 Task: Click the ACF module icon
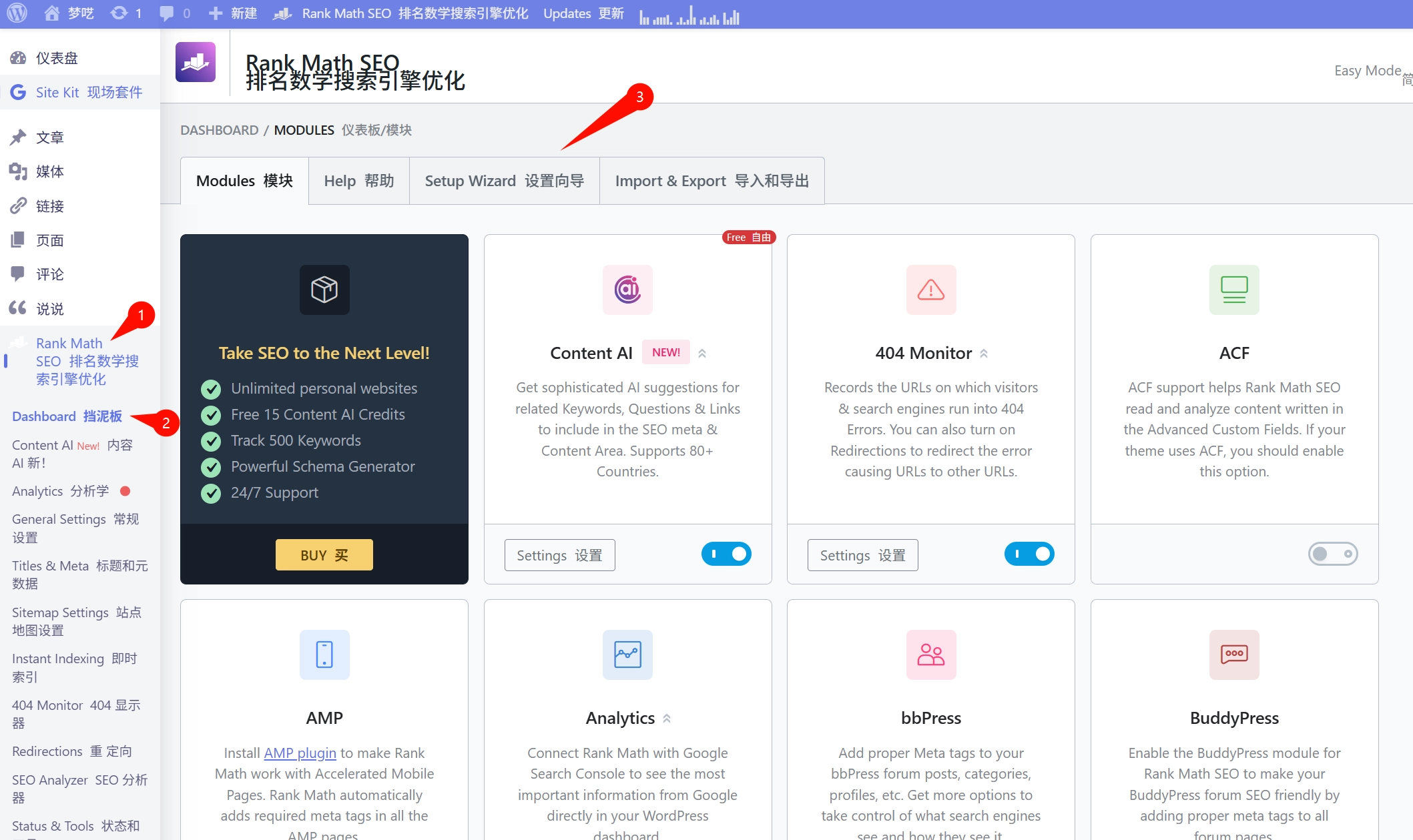click(x=1234, y=290)
